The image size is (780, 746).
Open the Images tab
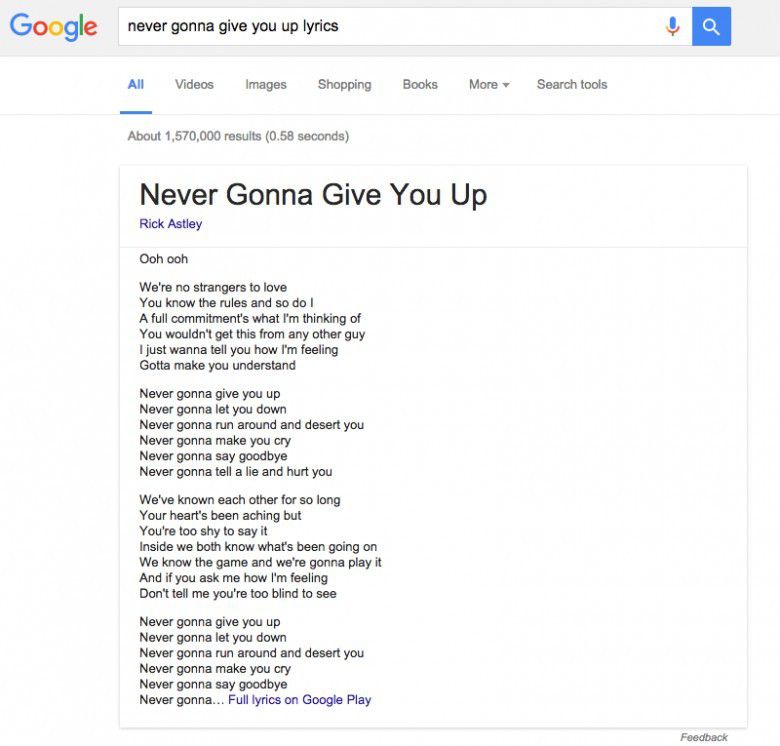click(x=266, y=85)
